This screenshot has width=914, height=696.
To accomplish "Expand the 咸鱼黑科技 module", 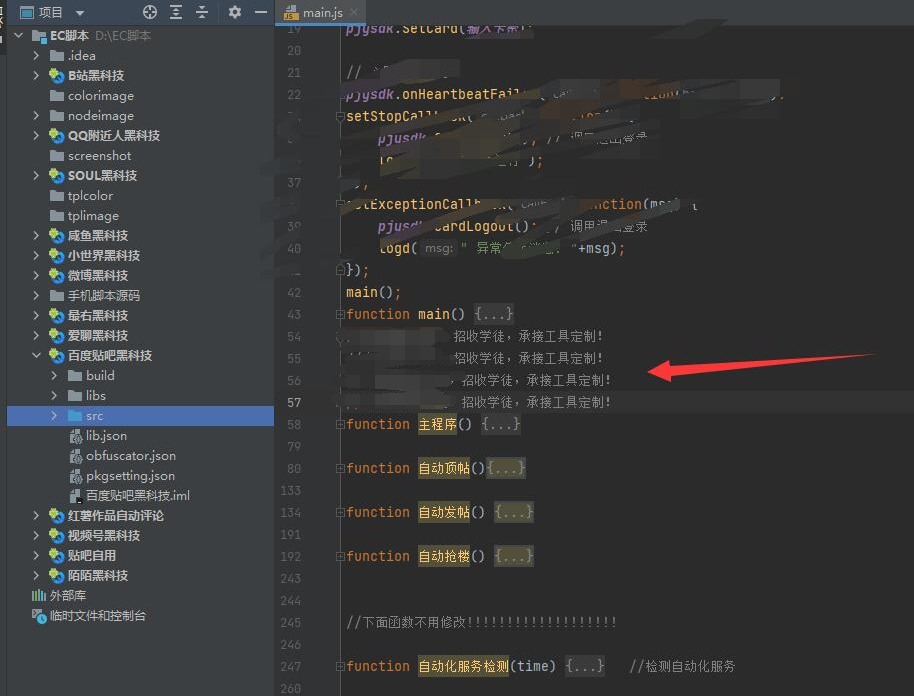I will coord(36,235).
